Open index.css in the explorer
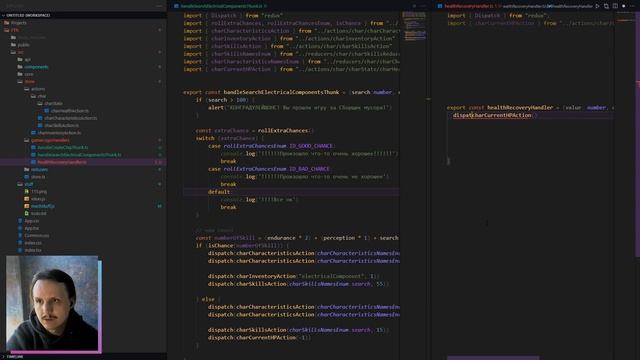640x360 pixels. (33, 243)
